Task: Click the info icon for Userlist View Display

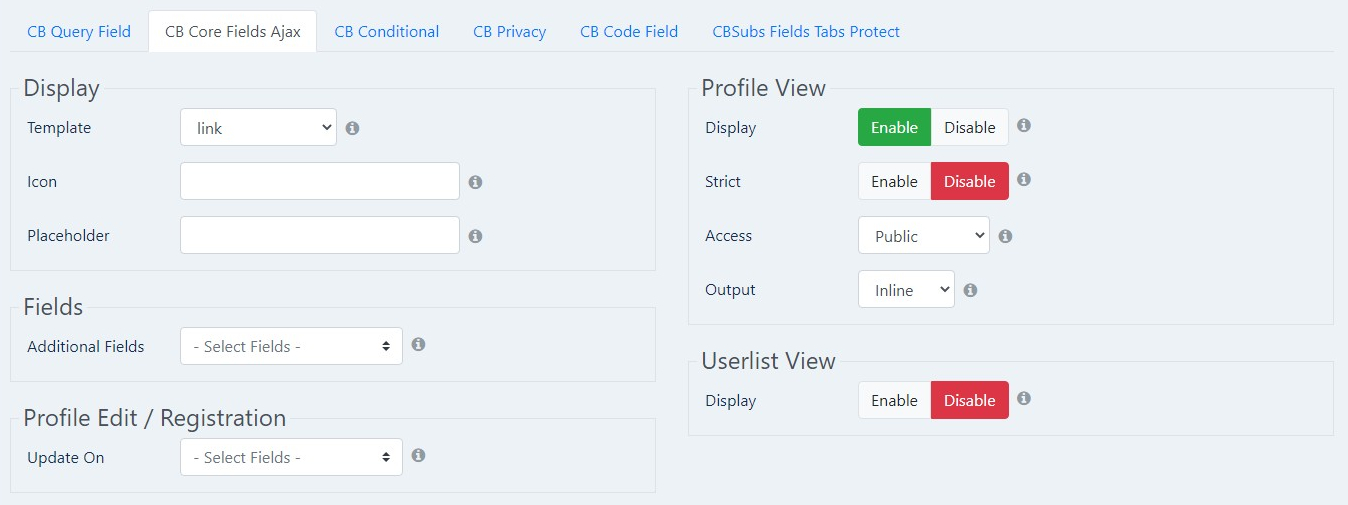Action: pos(1024,398)
